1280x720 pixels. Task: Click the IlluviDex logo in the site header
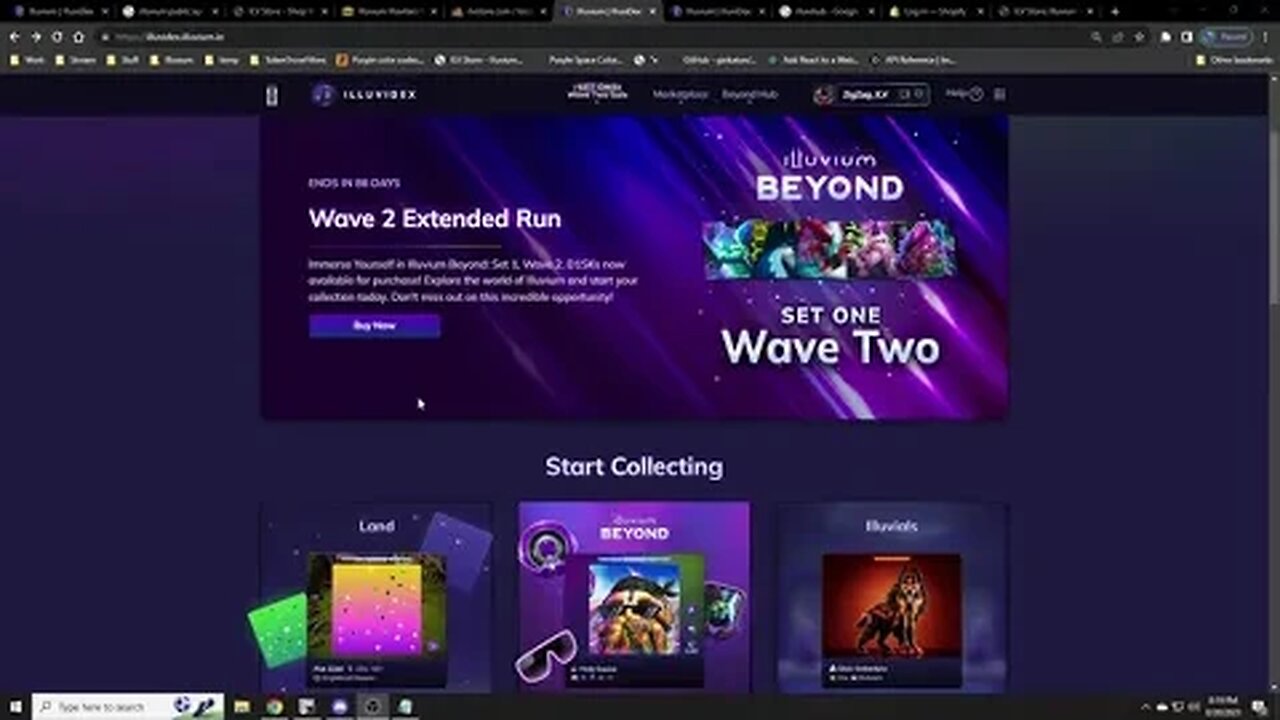(x=364, y=95)
